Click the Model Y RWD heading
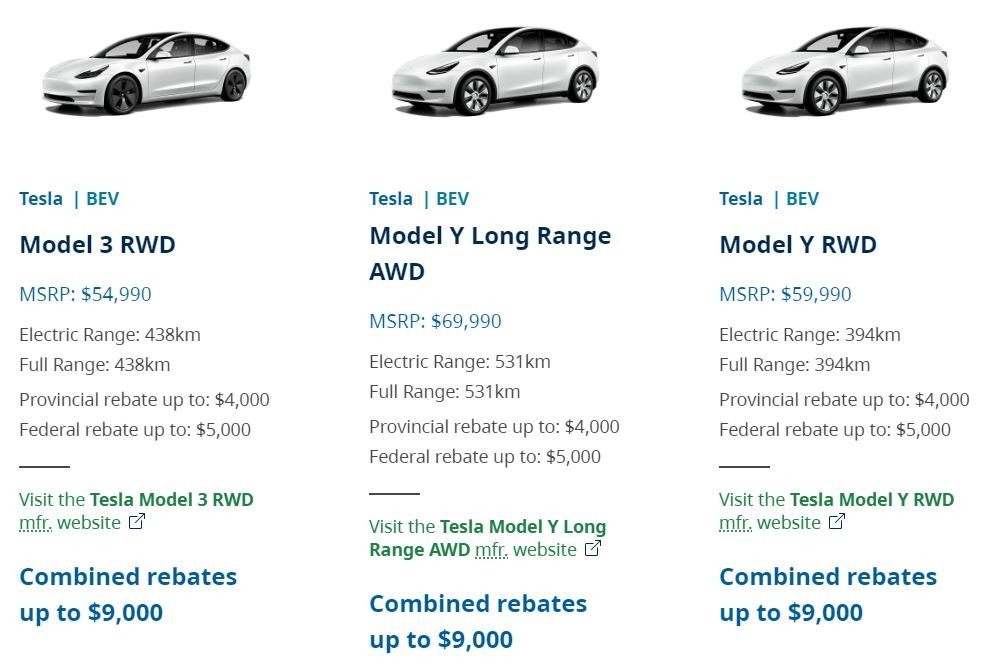The width and height of the screenshot is (984, 664). (798, 245)
